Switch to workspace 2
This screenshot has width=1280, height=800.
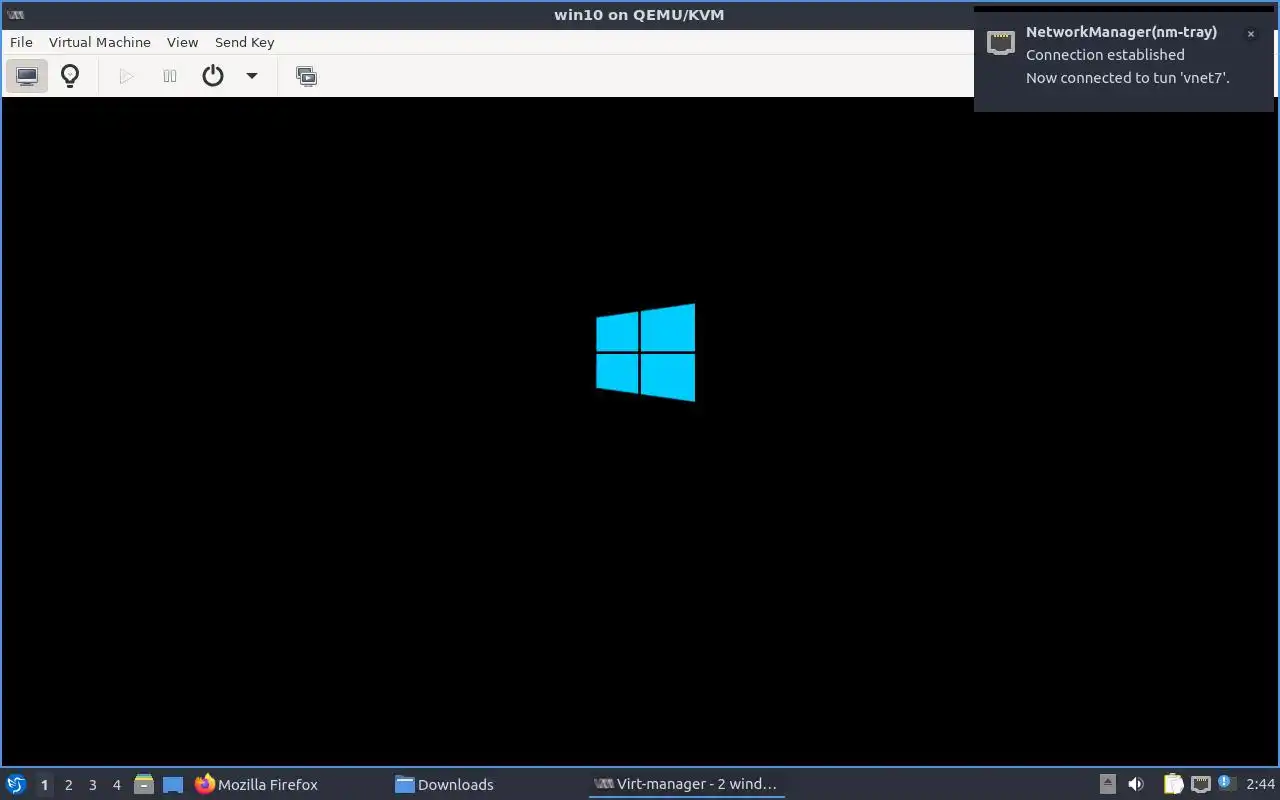(x=68, y=785)
